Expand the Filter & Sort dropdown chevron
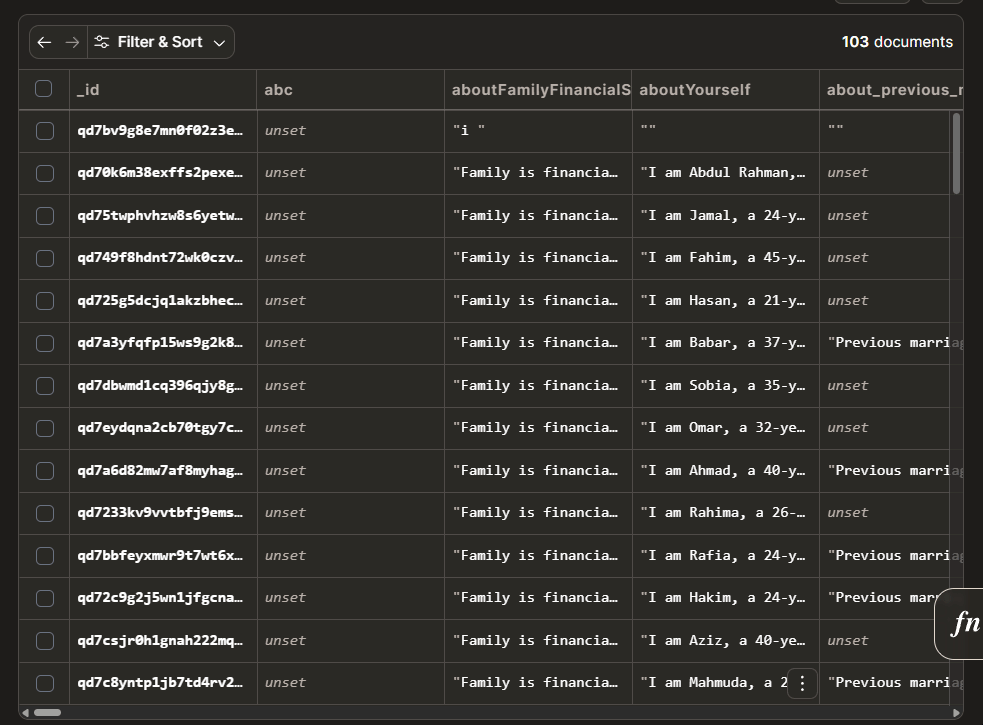Screen dimensions: 983x725 pos(220,42)
